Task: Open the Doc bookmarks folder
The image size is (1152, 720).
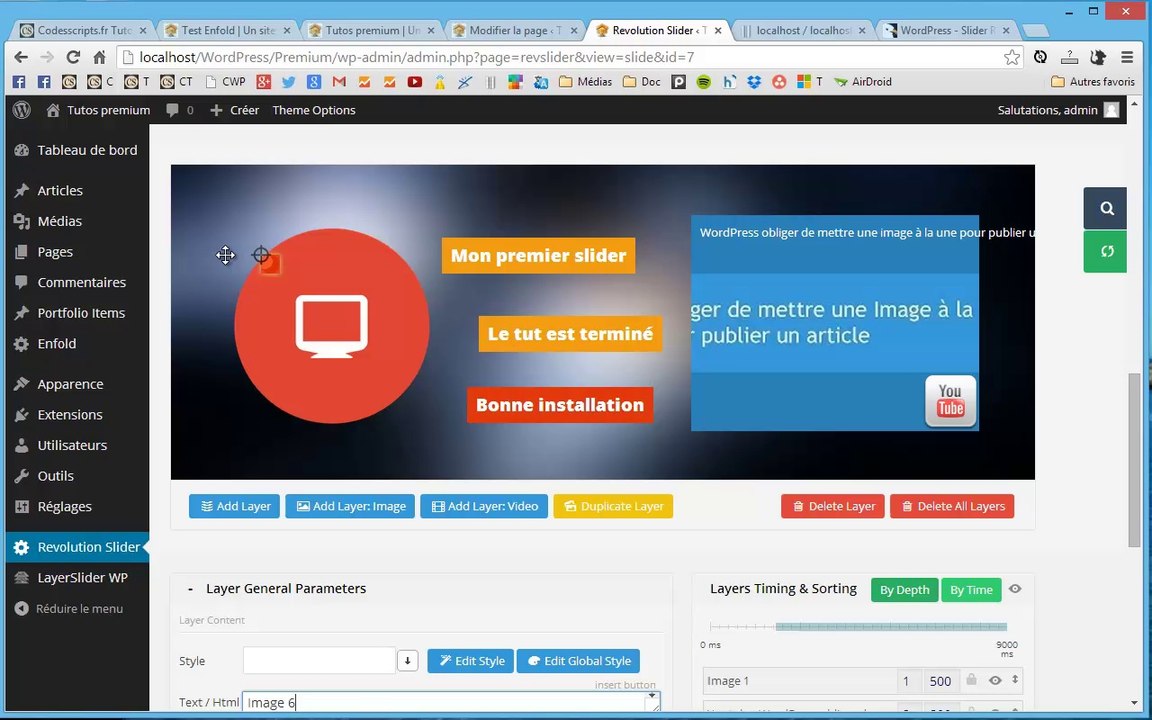Action: pos(642,82)
